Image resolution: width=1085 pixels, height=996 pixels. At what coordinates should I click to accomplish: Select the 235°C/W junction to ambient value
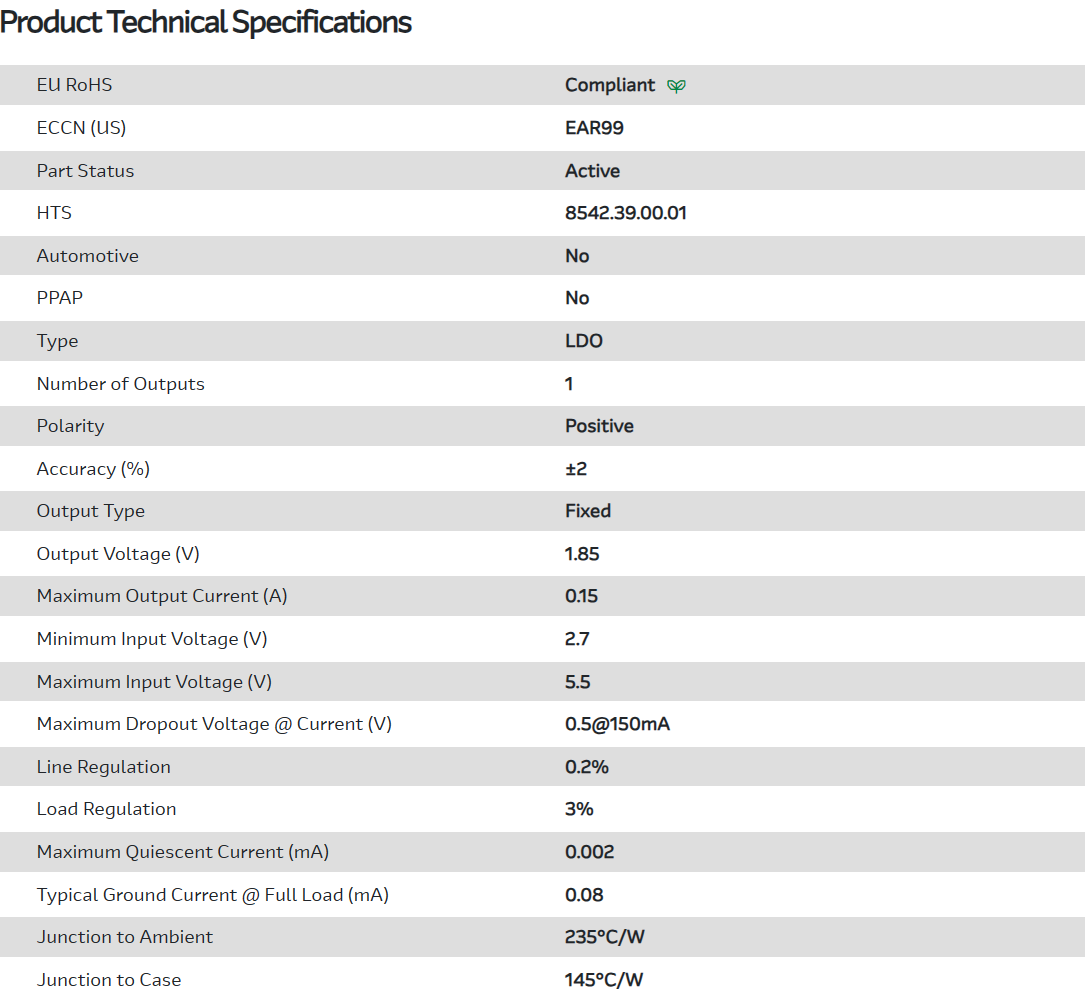(604, 937)
